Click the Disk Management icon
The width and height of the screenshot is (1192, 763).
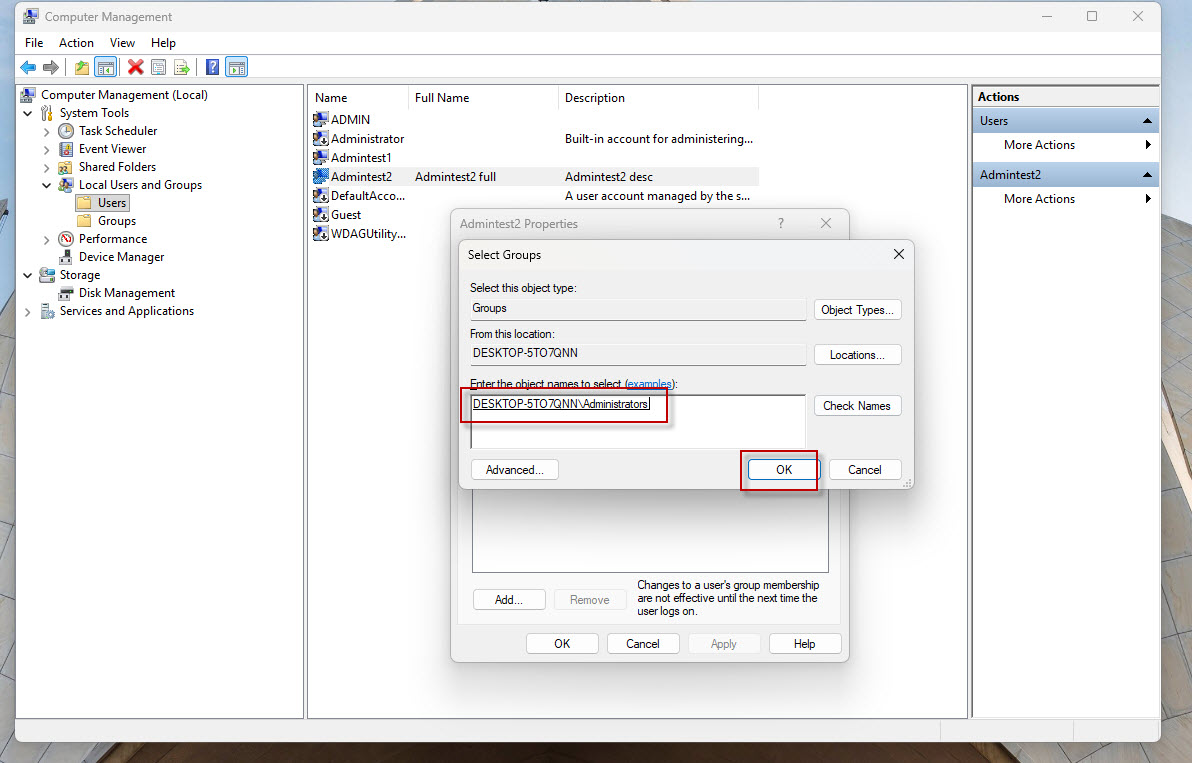pyautogui.click(x=66, y=293)
